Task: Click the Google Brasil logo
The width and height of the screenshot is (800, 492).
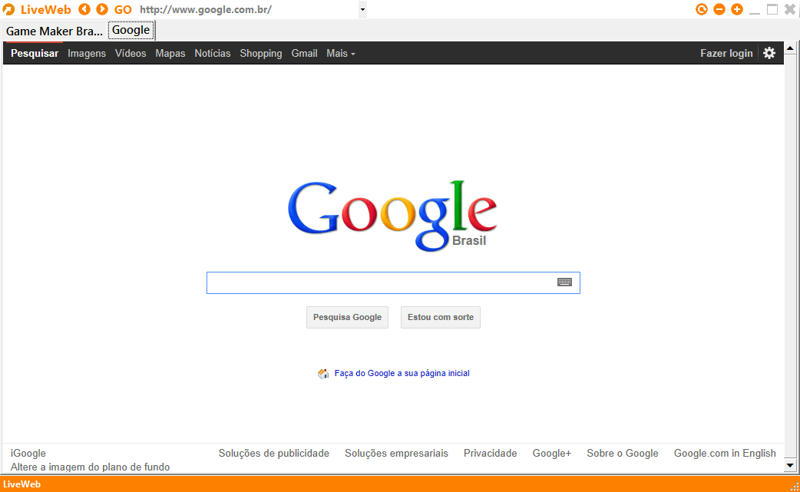Action: click(392, 216)
